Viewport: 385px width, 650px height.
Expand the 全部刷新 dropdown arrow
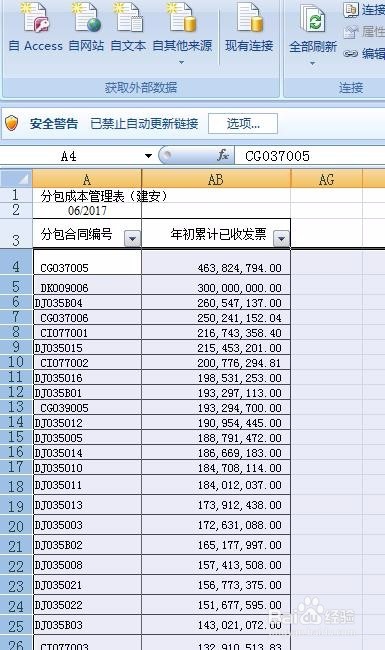[312, 64]
